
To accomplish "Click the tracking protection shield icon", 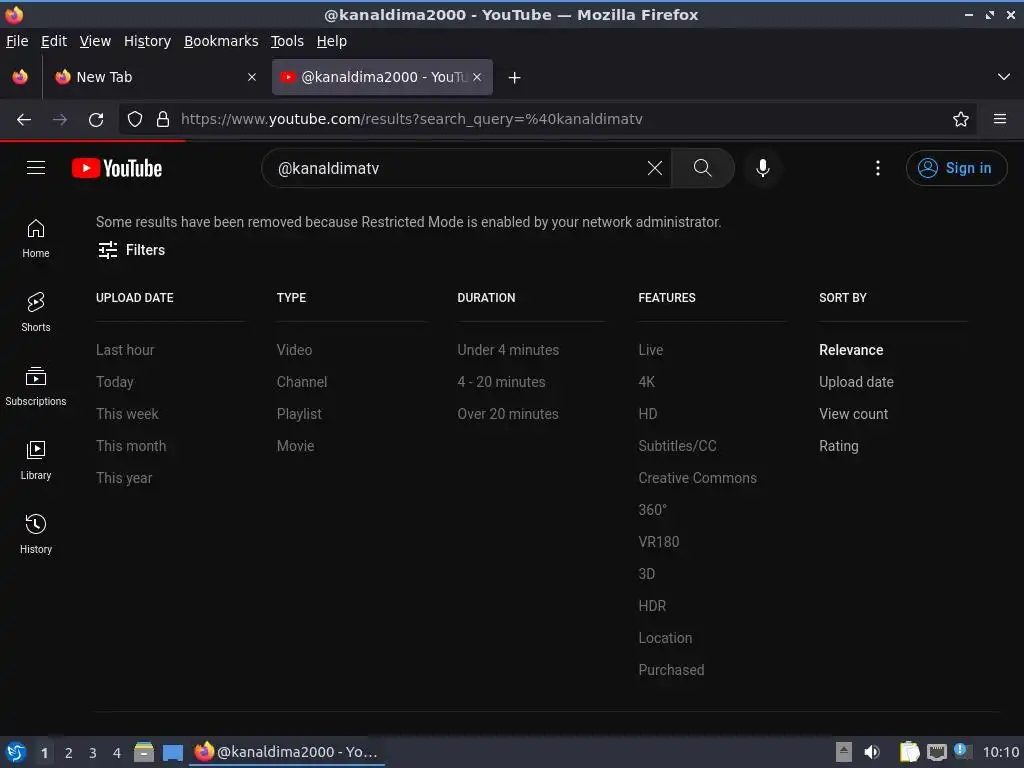I will pos(135,119).
